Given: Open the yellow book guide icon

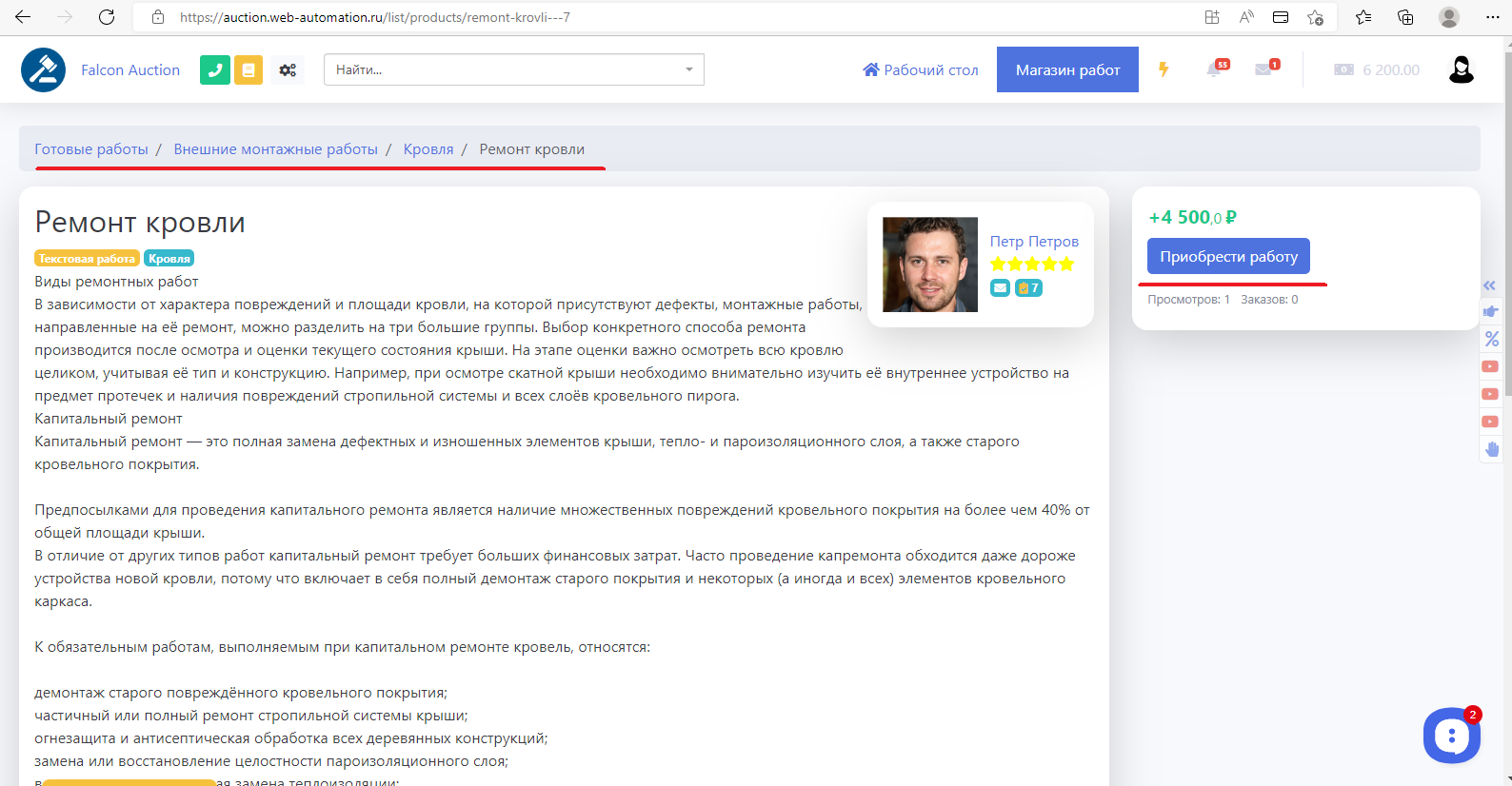Looking at the screenshot, I should point(249,69).
